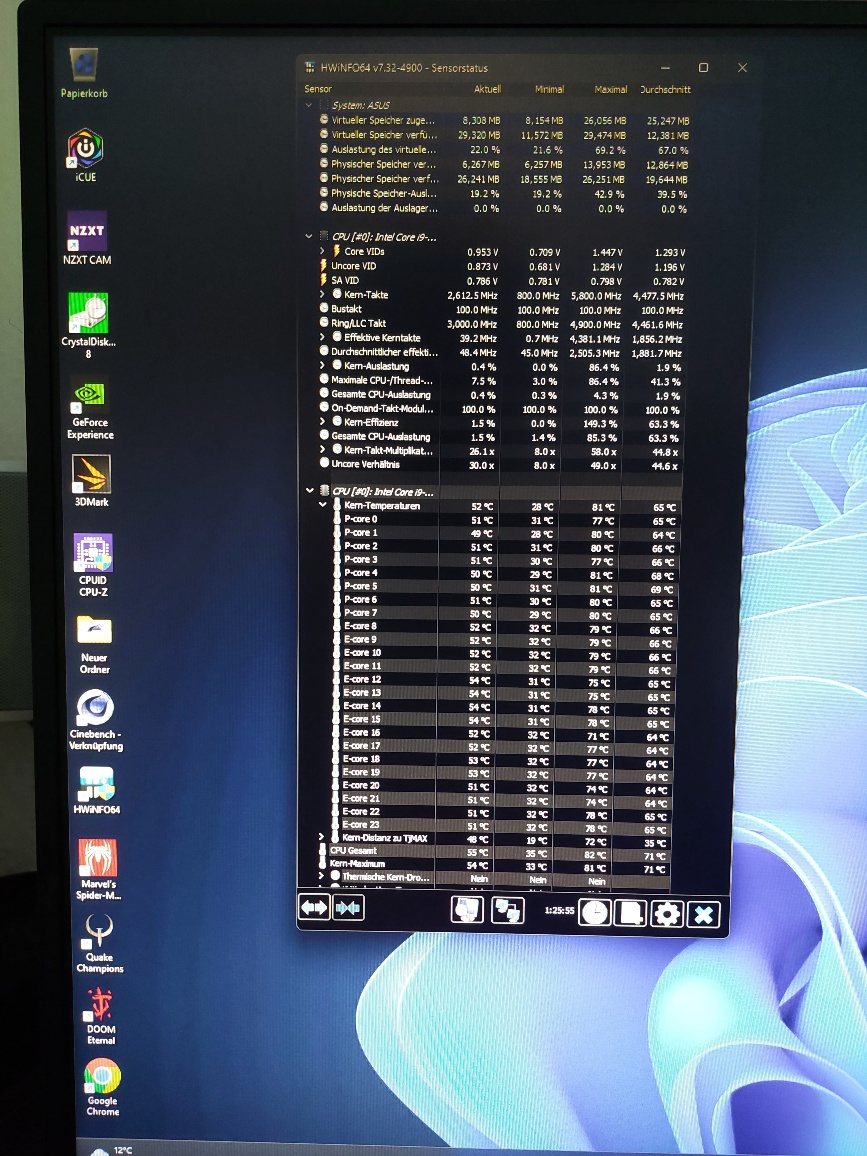Select the Ring/LLC Takt row
This screenshot has width=867, height=1156.
click(503, 324)
